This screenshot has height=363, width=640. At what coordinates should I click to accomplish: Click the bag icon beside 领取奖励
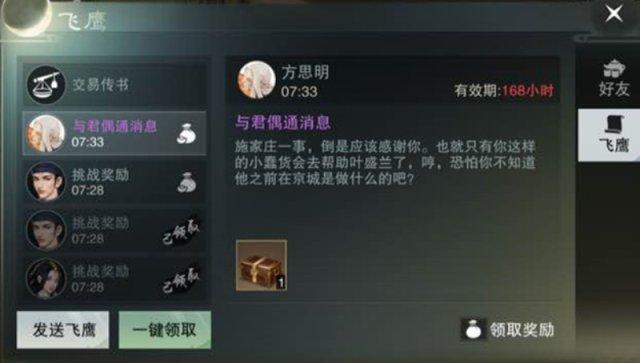[473, 330]
